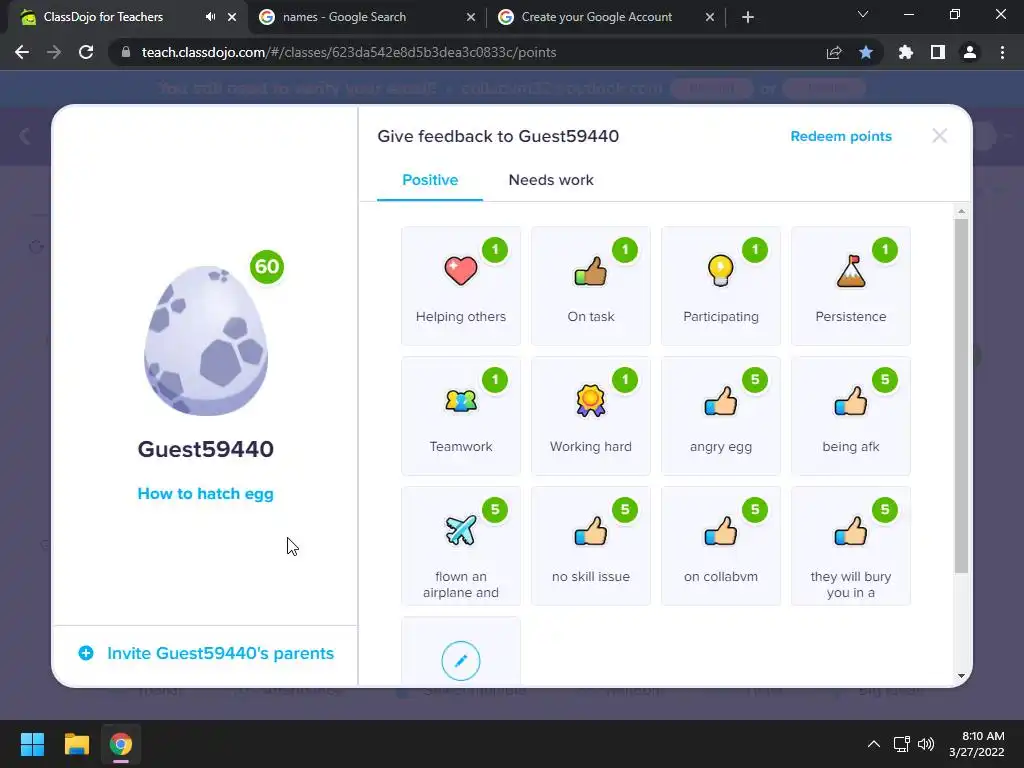This screenshot has height=768, width=1024.
Task: Close the ClassDojo for Teachers tab
Action: [232, 17]
